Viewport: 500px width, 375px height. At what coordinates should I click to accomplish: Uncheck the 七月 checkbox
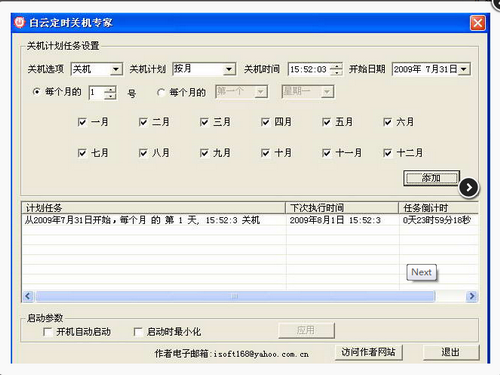[x=82, y=153]
